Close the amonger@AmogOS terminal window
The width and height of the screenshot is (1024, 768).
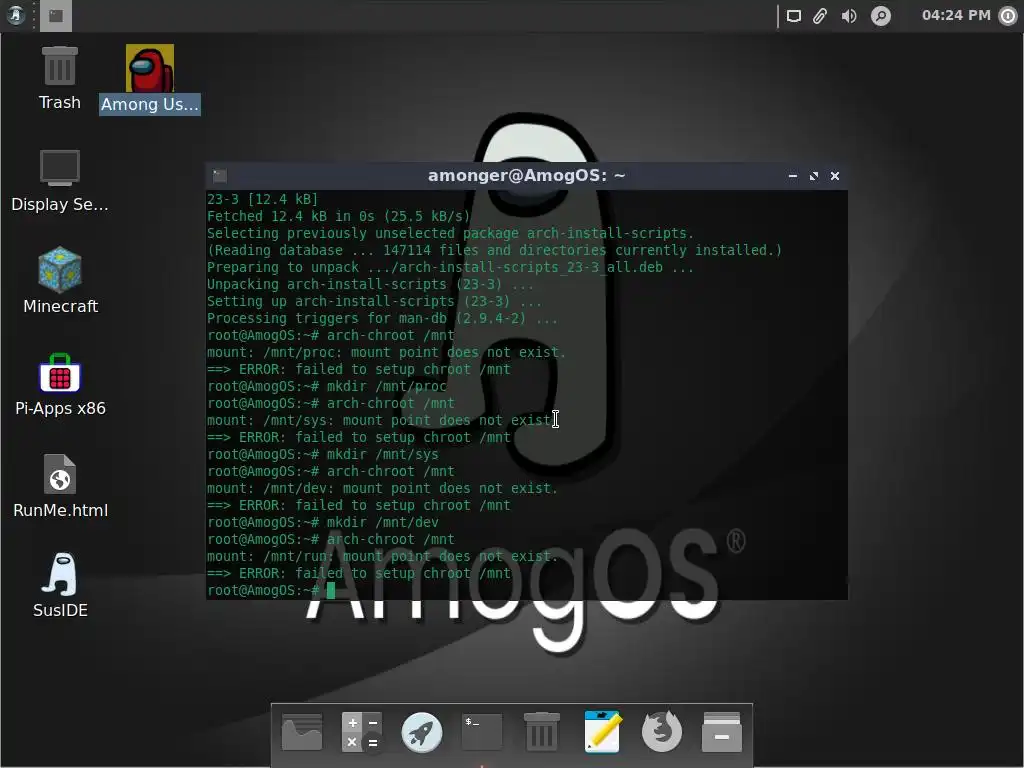click(x=835, y=176)
